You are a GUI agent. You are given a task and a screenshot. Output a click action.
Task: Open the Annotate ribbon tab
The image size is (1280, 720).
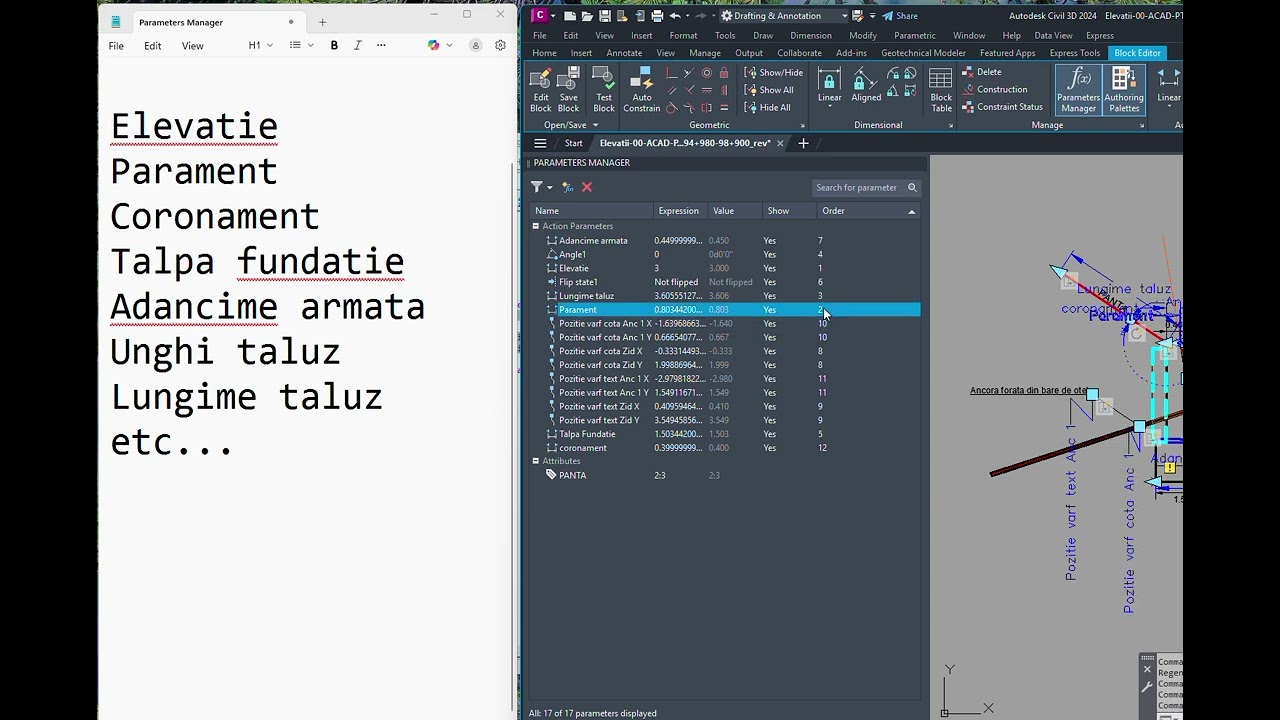point(624,53)
